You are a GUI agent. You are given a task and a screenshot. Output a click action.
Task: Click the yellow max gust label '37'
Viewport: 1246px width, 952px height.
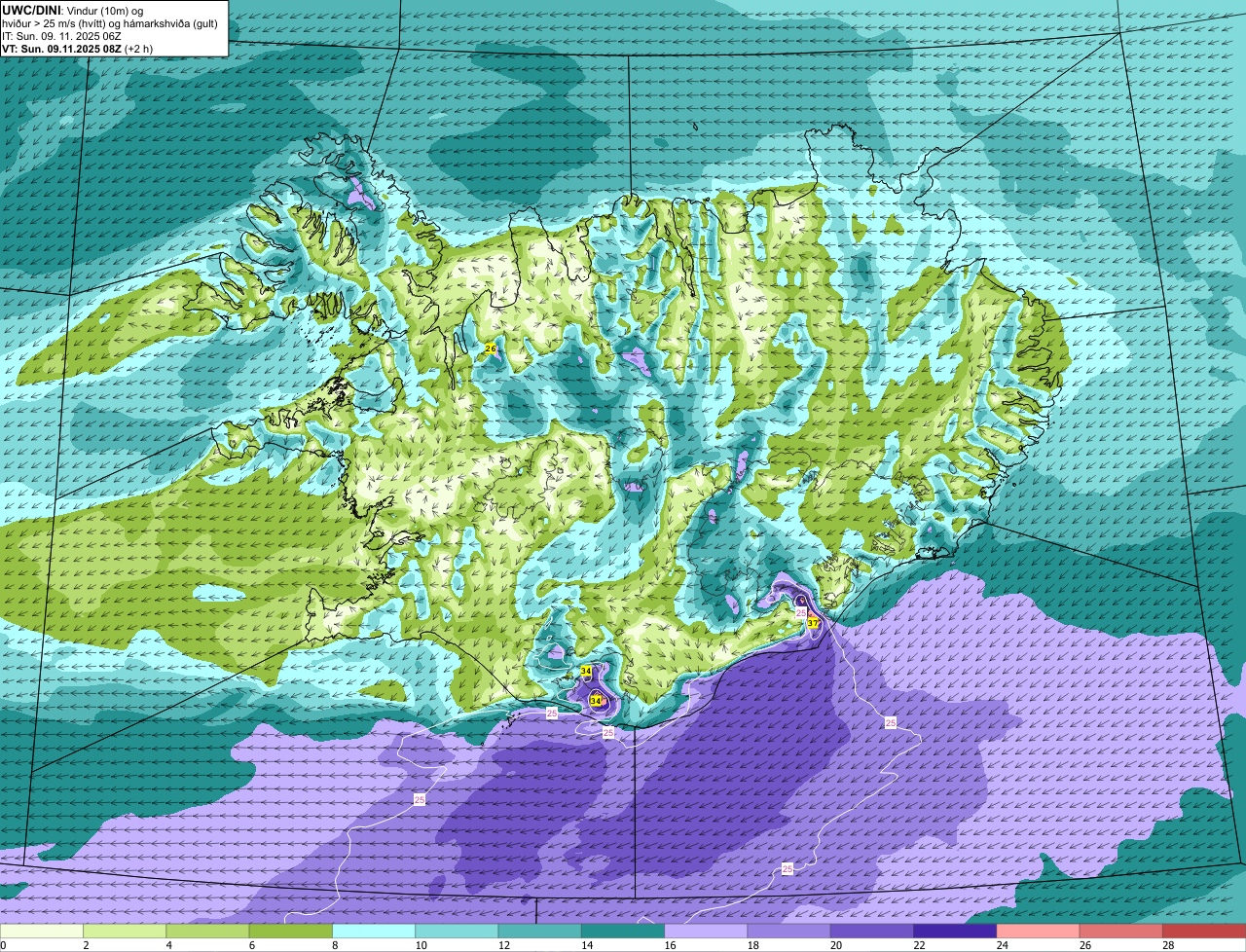[x=813, y=623]
